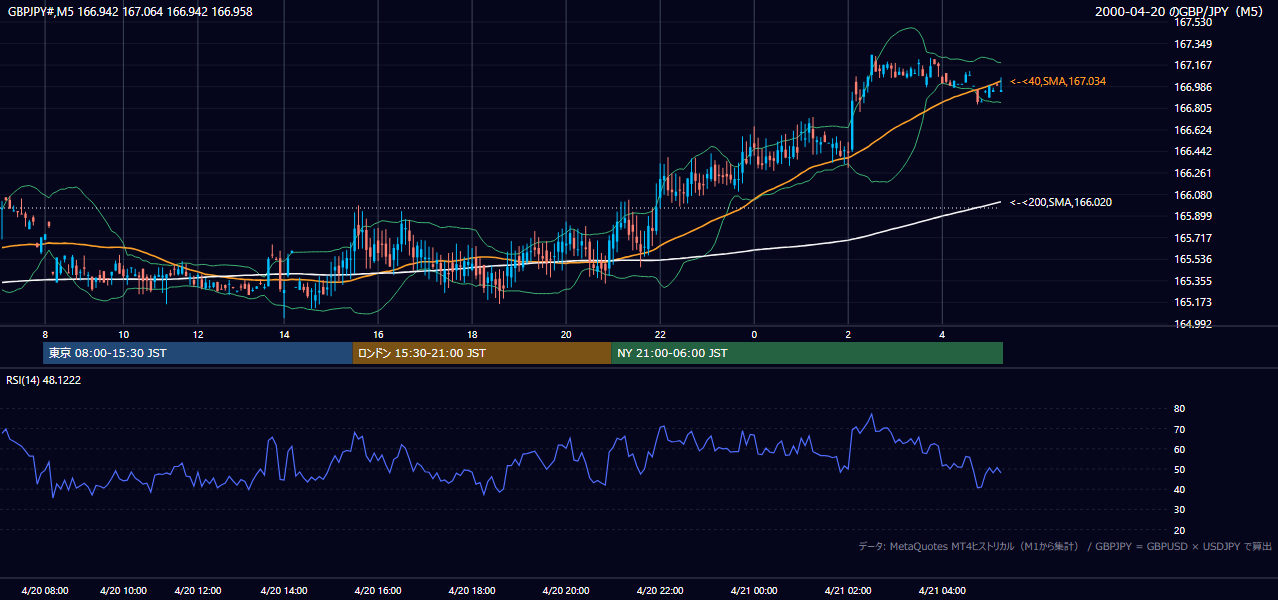Click hour tick '22' under price chart
Image resolution: width=1278 pixels, height=600 pixels.
(660, 334)
